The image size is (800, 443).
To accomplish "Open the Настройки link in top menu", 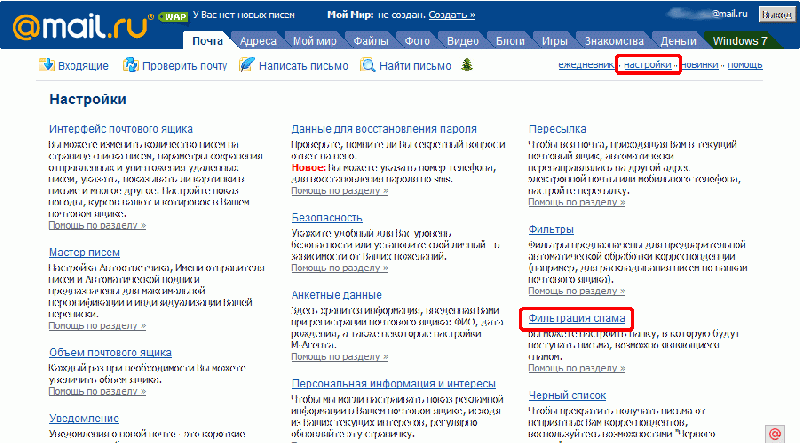I will (649, 65).
